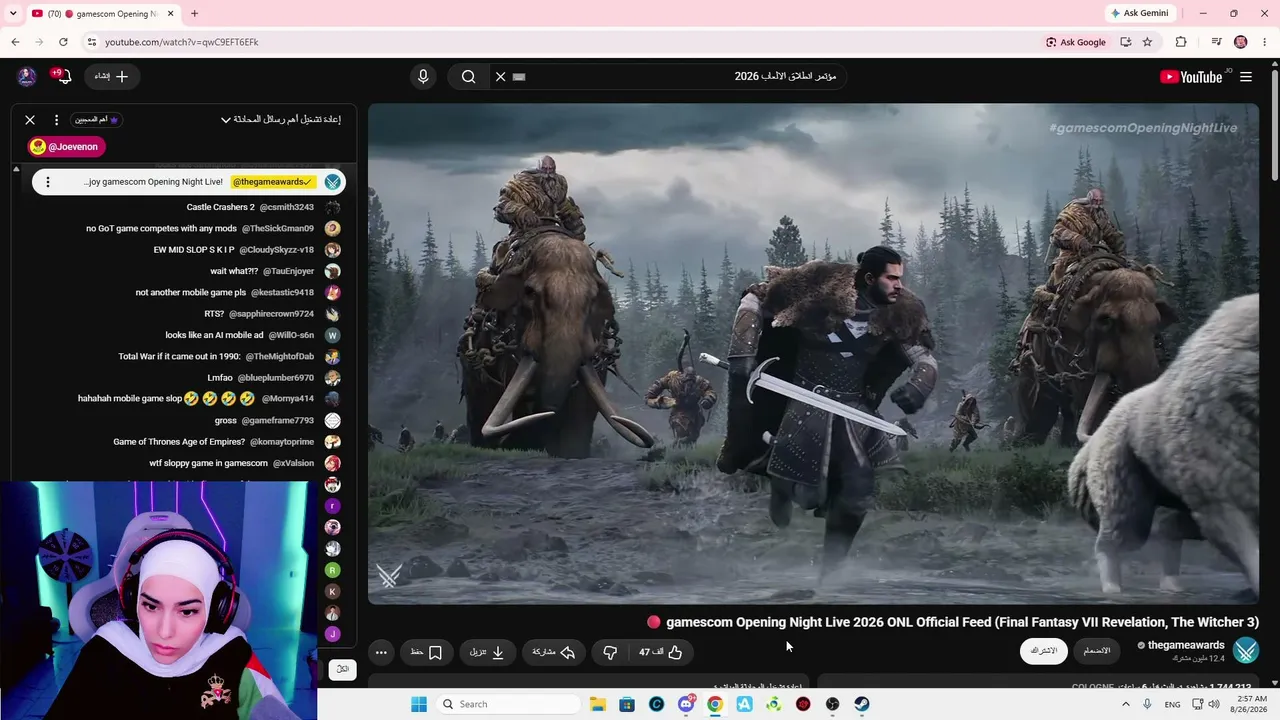Click the Ask Google lens button
This screenshot has height=720, width=1280.
(1075, 42)
